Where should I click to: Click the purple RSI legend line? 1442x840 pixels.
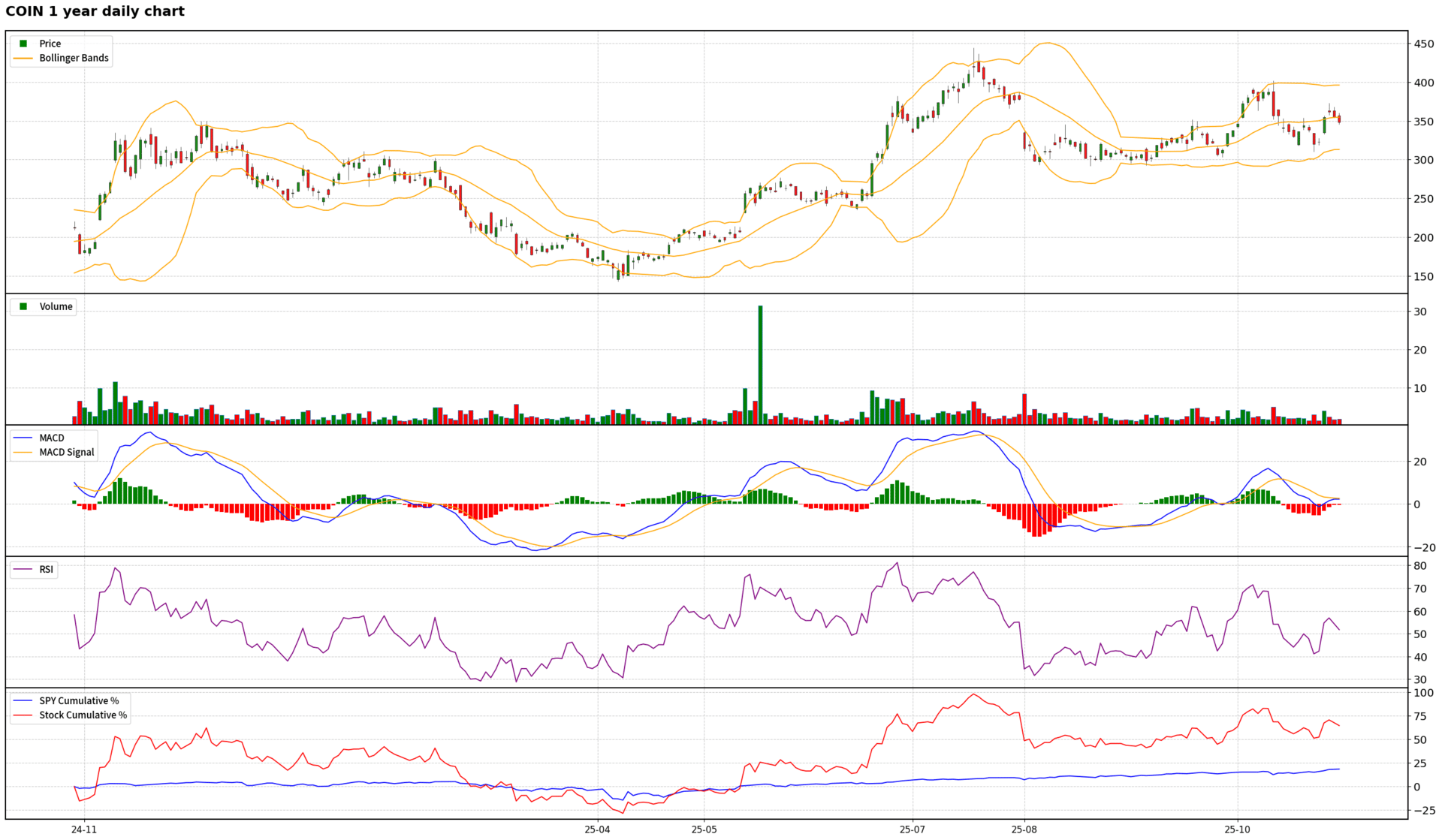23,569
